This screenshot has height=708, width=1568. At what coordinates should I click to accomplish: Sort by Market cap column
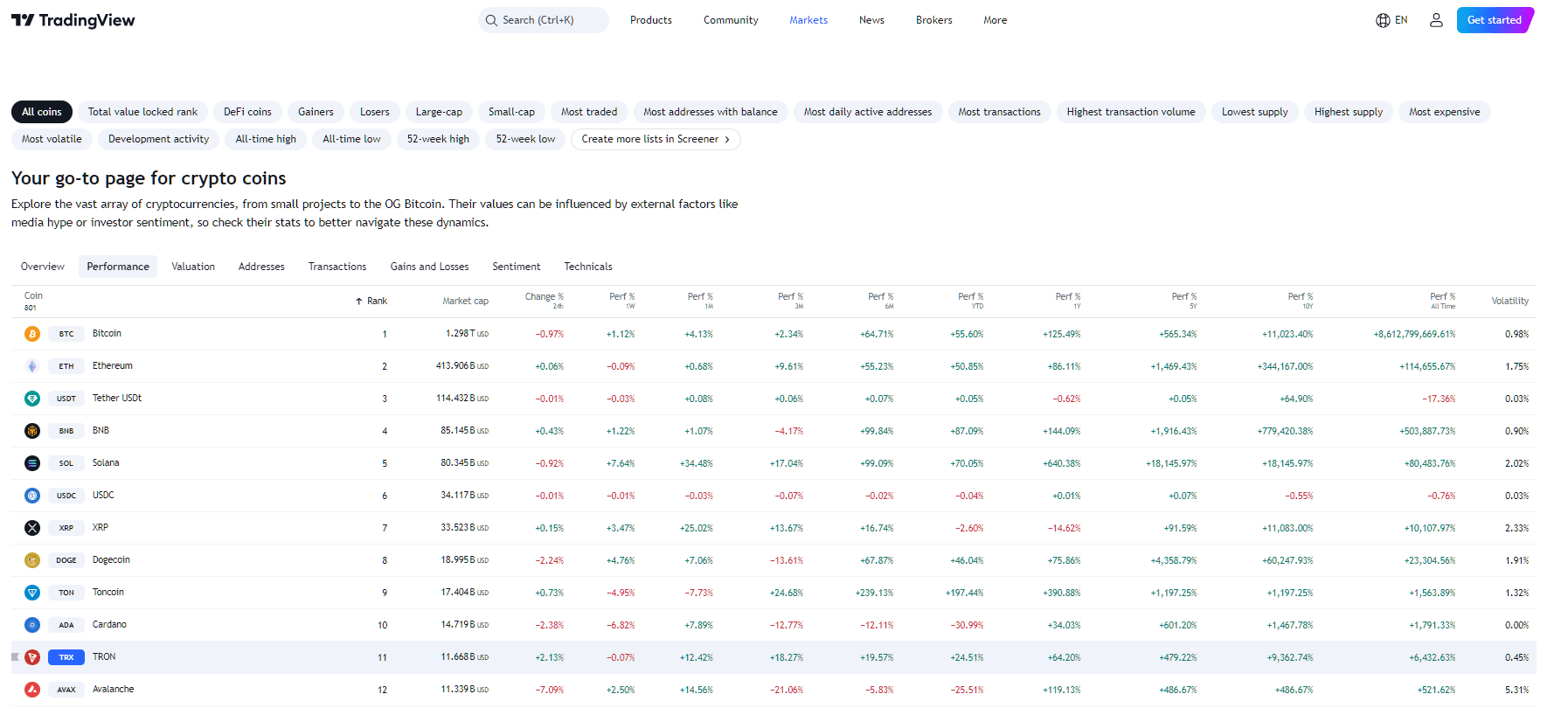point(465,301)
